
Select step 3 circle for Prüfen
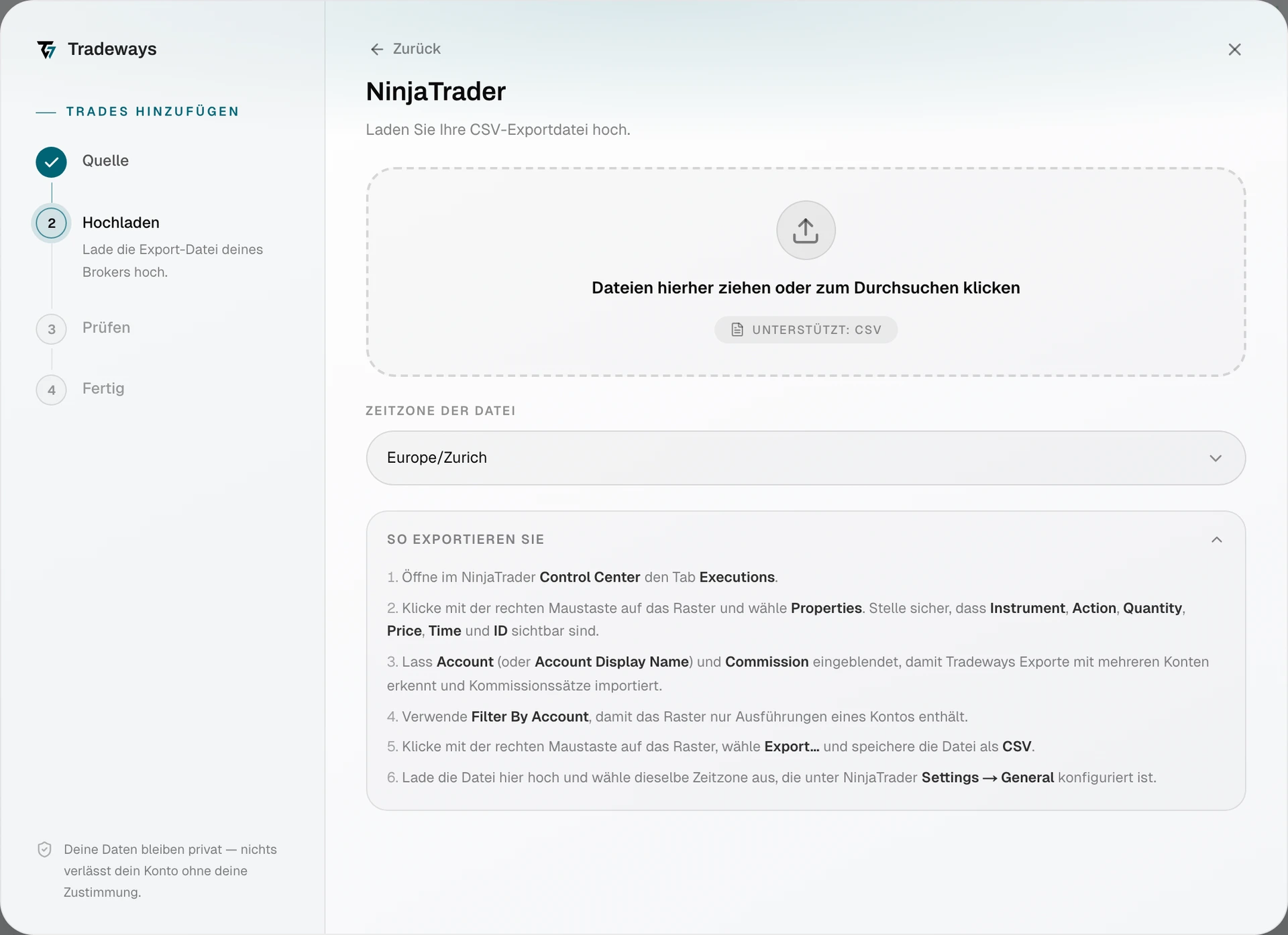point(52,329)
